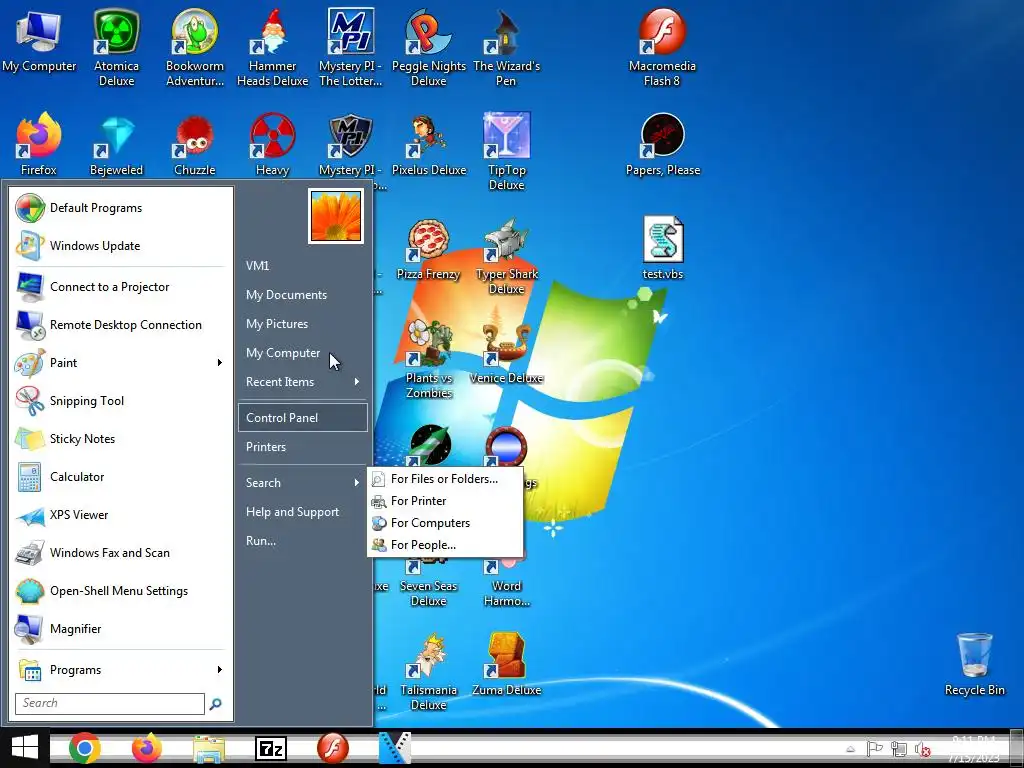Launch Calculator from the Start menu
Screen dimensions: 1024x768
(121, 477)
